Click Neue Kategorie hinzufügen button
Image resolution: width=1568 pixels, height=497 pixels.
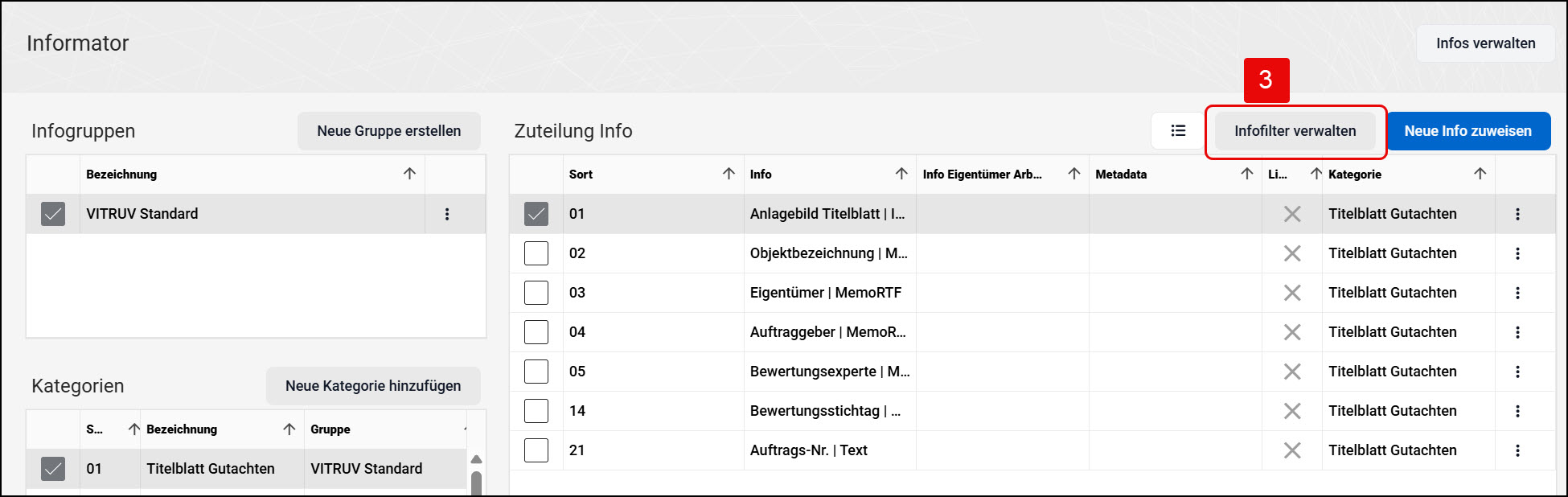[373, 386]
